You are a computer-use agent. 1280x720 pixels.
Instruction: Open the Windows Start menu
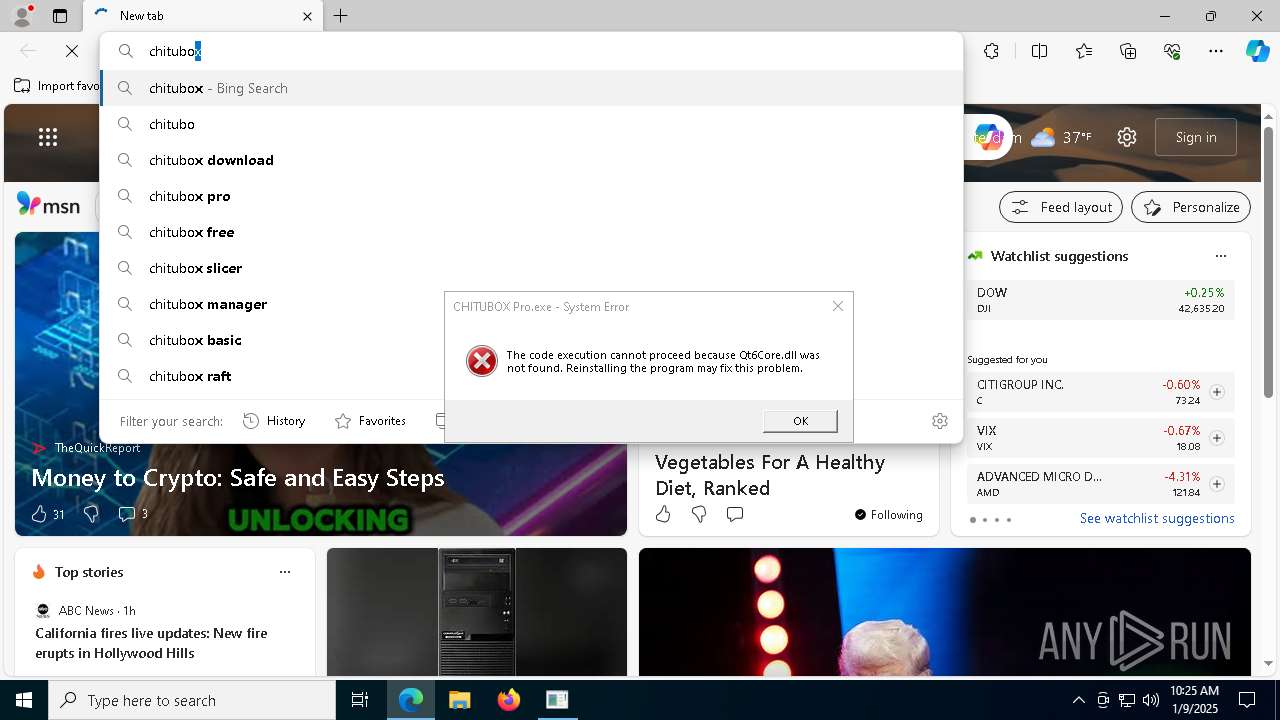24,700
